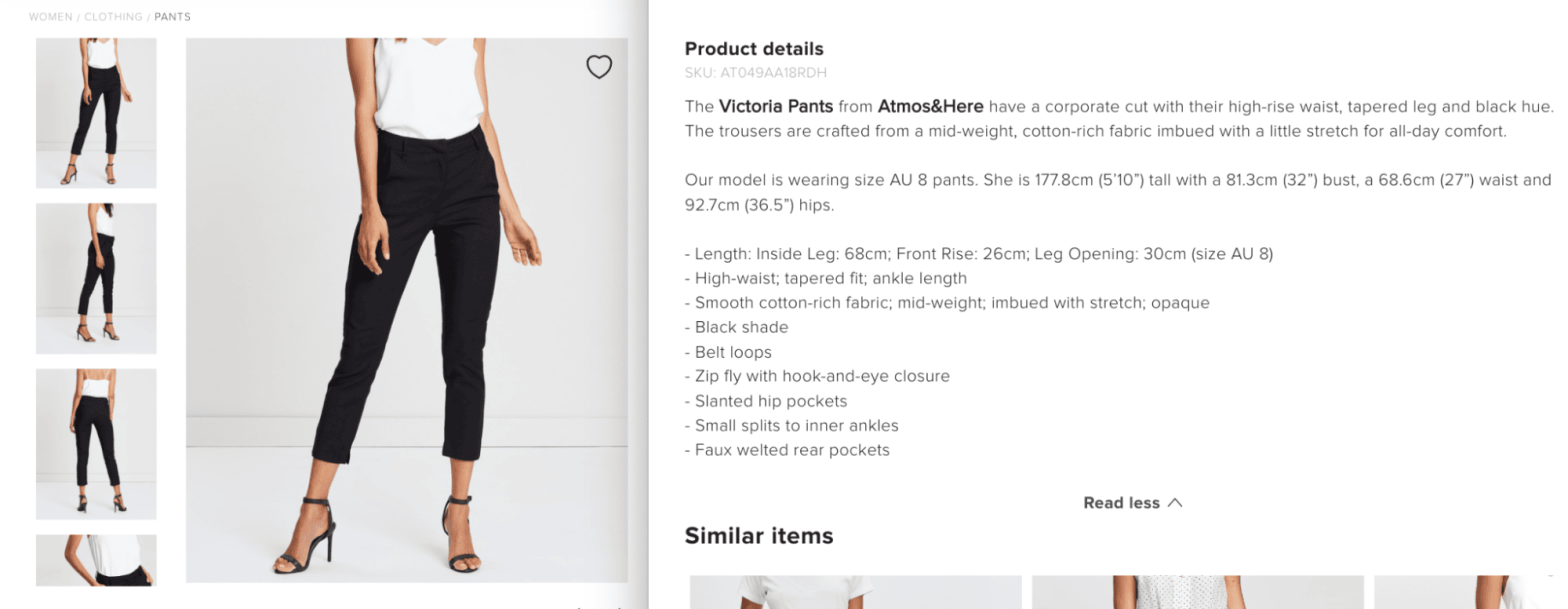Click the bottom partially visible thumbnail
The image size is (1568, 609).
pyautogui.click(x=95, y=561)
